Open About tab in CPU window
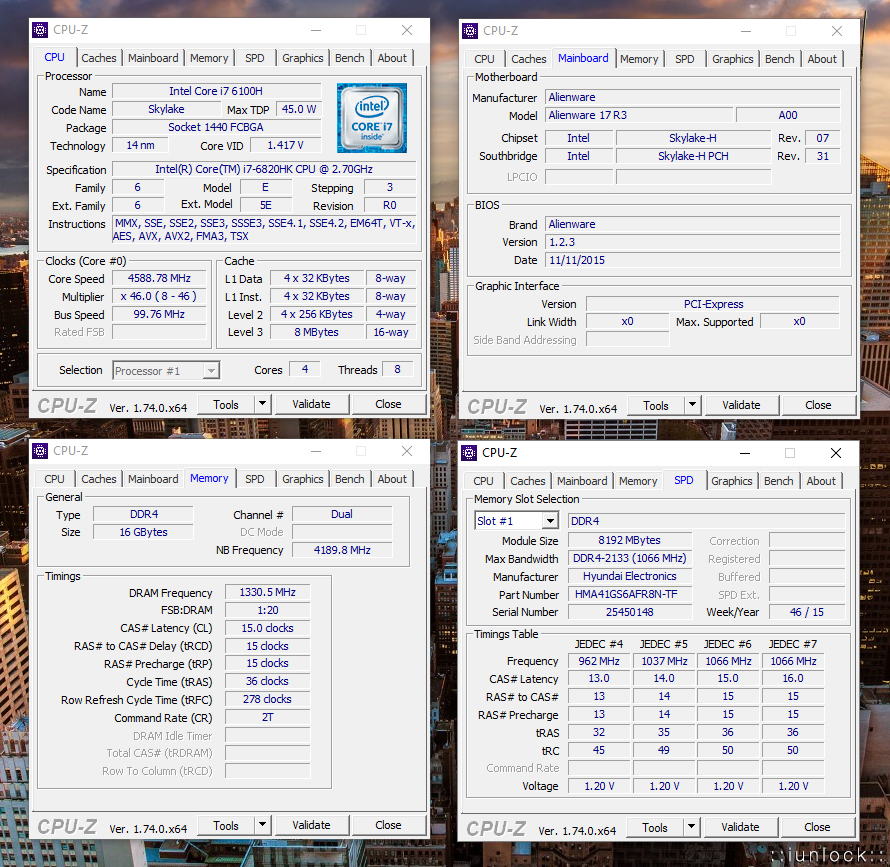This screenshot has height=867, width=890. coord(392,58)
